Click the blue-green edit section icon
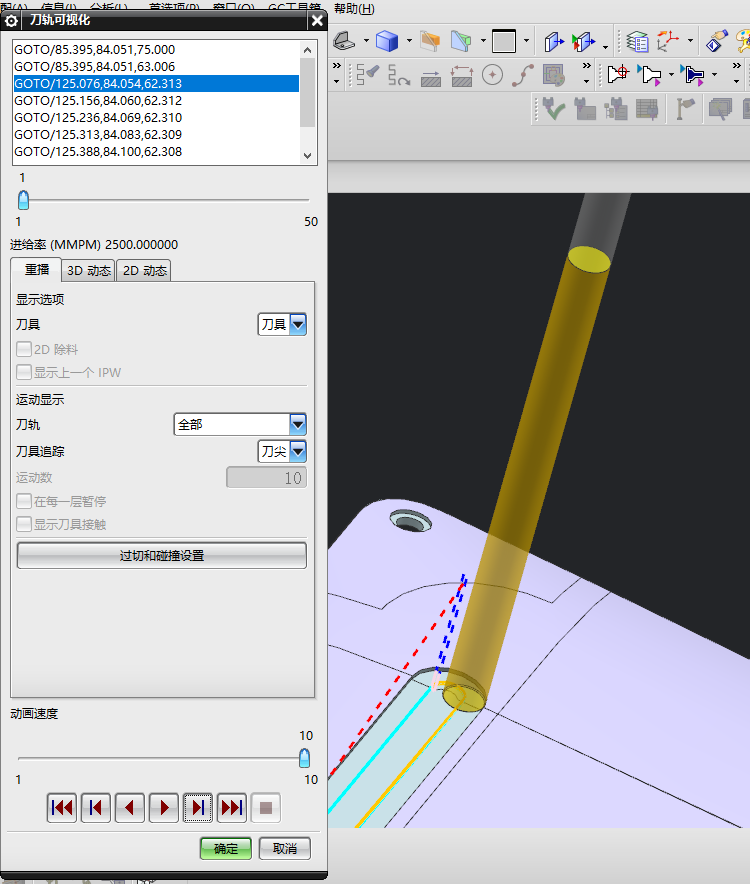Image resolution: width=750 pixels, height=884 pixels. 461,41
